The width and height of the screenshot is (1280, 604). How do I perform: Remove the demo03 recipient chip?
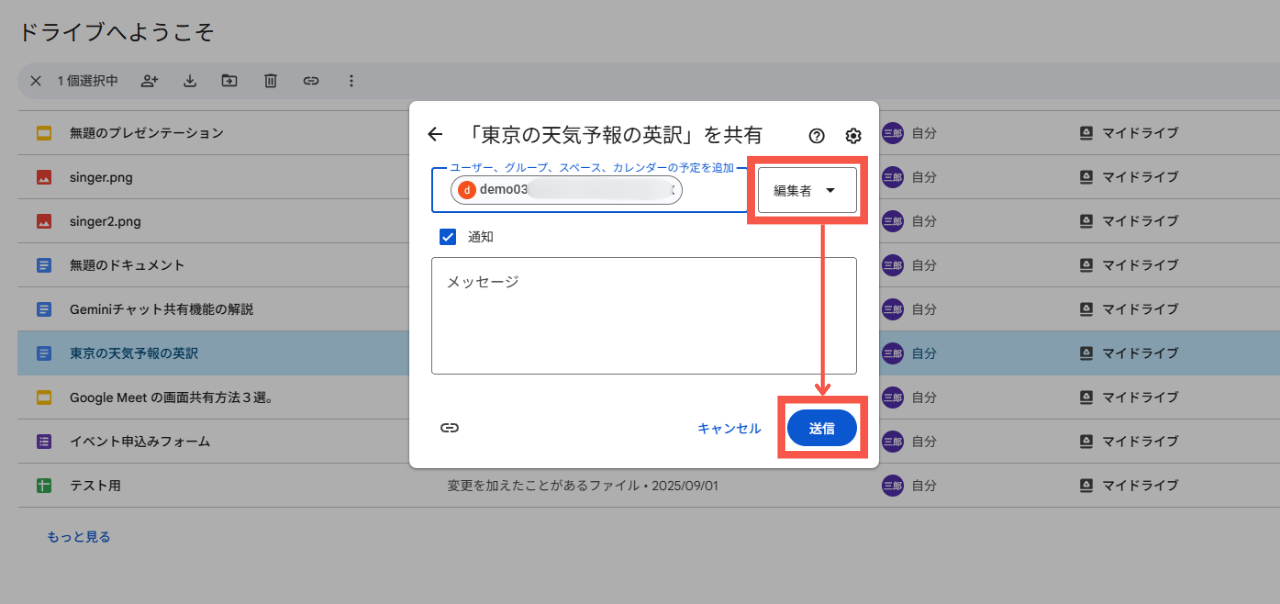(672, 190)
